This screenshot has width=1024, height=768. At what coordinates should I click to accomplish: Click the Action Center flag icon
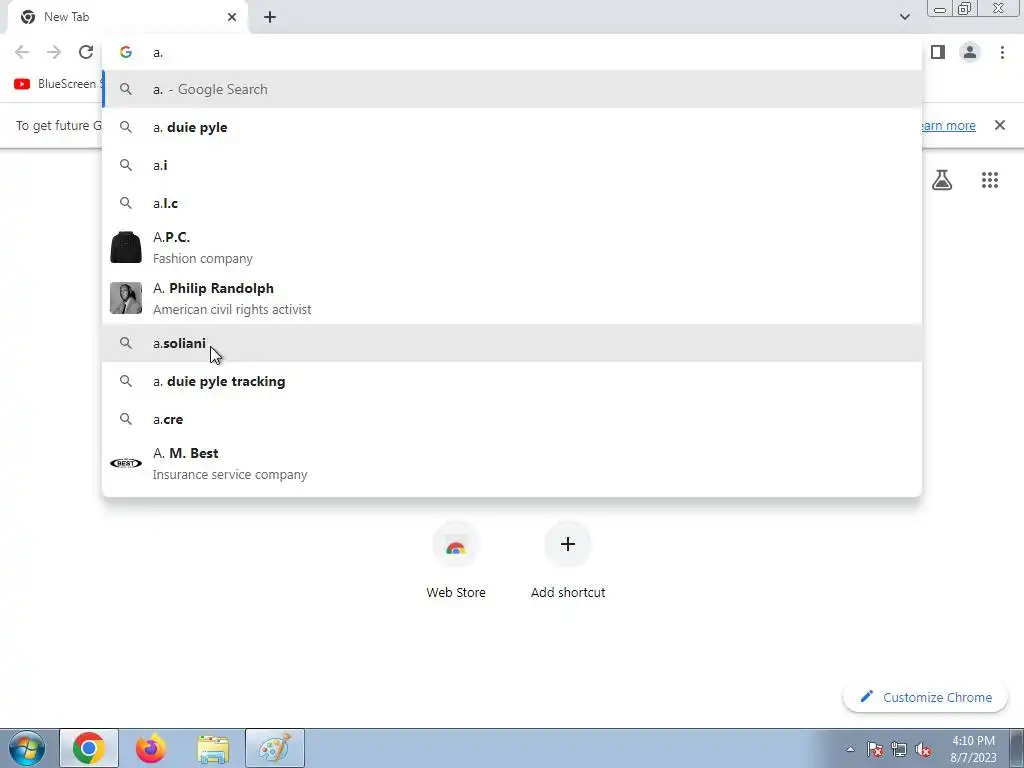pyautogui.click(x=875, y=749)
